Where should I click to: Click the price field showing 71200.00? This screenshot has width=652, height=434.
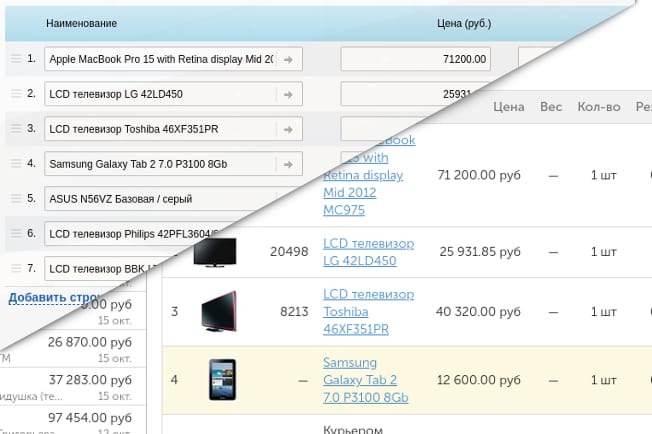[x=415, y=59]
